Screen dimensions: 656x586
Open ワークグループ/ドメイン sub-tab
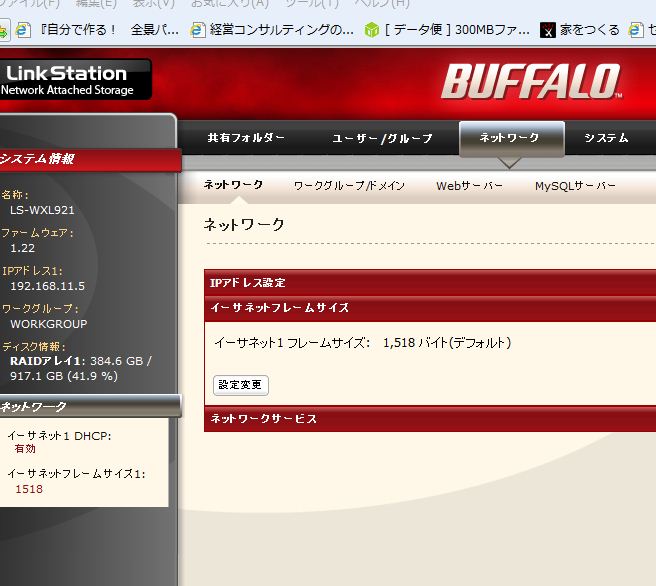pos(349,186)
